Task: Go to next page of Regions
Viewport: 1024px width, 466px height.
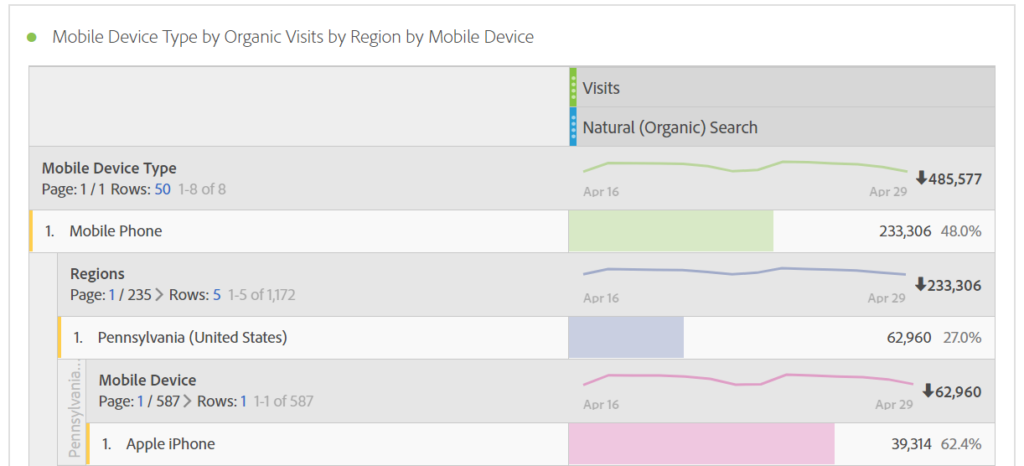Action: [159, 295]
